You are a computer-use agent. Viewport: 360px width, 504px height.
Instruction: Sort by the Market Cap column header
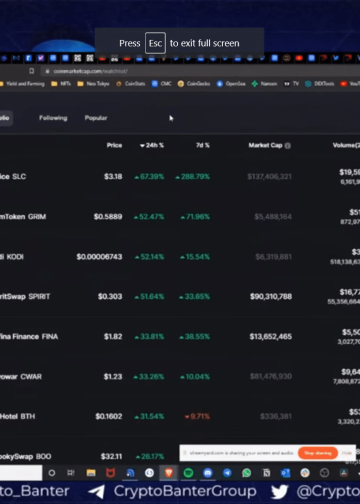[x=265, y=145]
